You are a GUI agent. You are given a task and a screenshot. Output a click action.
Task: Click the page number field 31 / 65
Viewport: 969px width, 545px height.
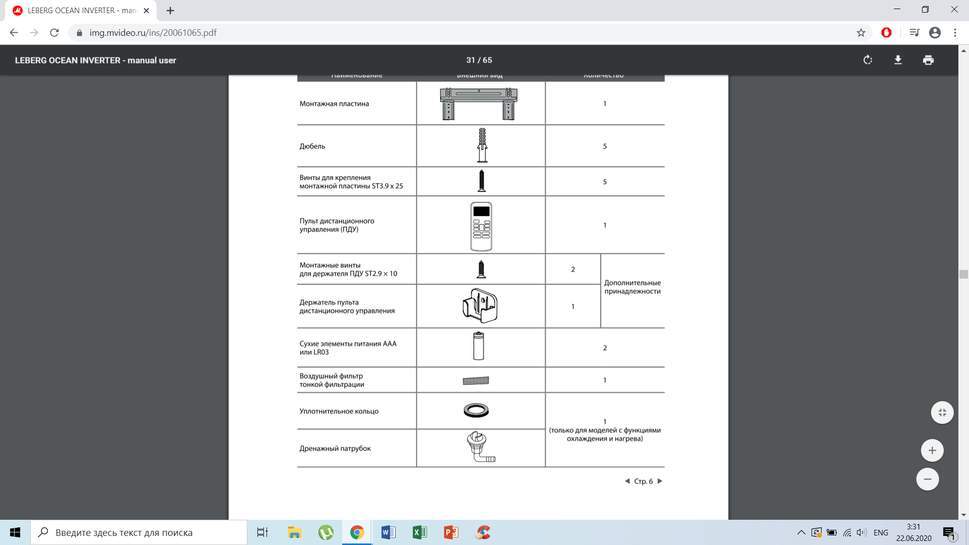[479, 60]
